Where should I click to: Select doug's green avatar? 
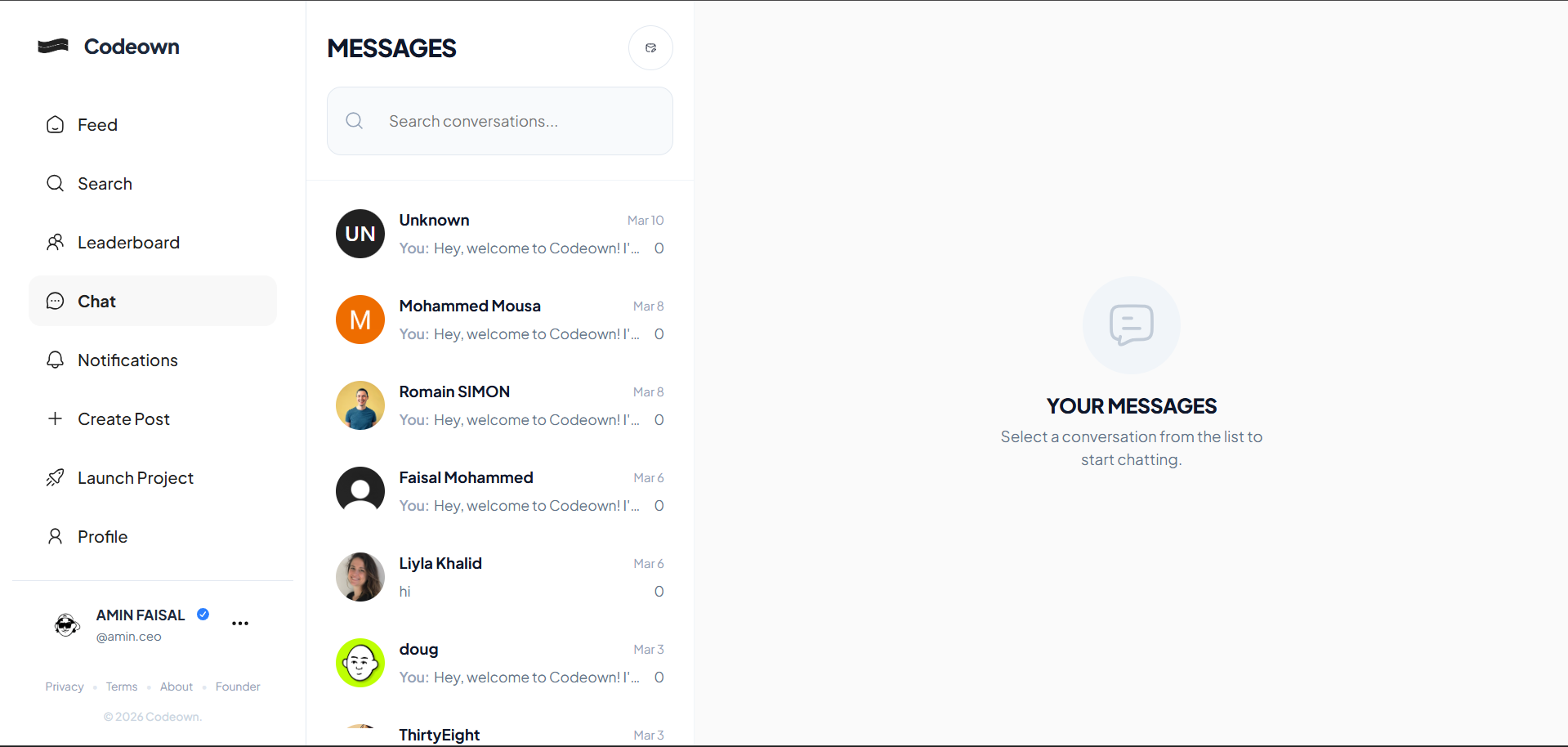(360, 663)
